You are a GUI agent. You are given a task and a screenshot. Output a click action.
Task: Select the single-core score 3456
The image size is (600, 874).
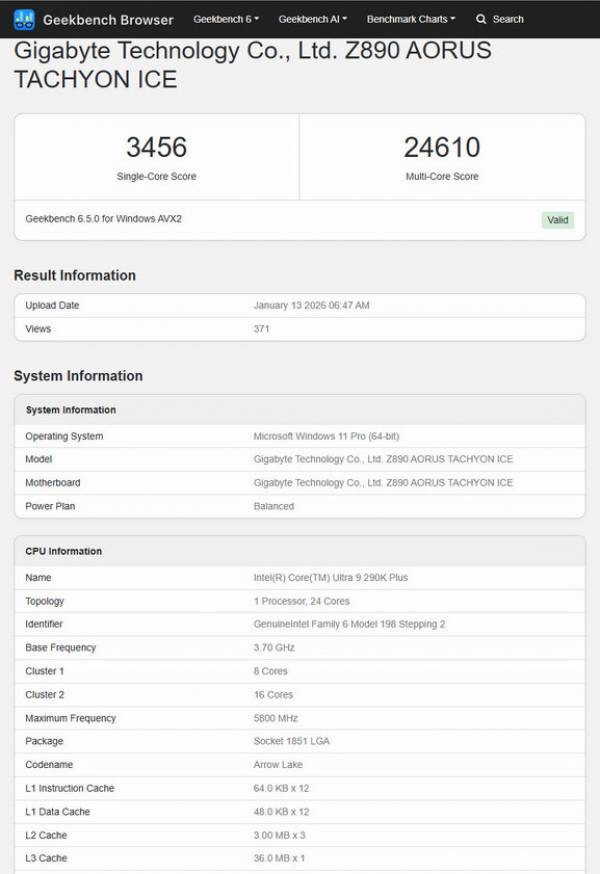click(x=156, y=148)
